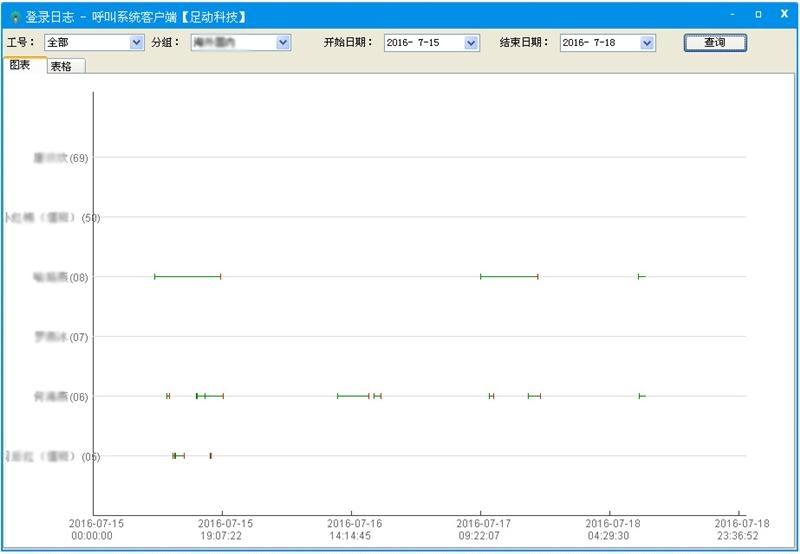Open the 结束日期 date picker arrow
800x554 pixels.
click(x=647, y=43)
